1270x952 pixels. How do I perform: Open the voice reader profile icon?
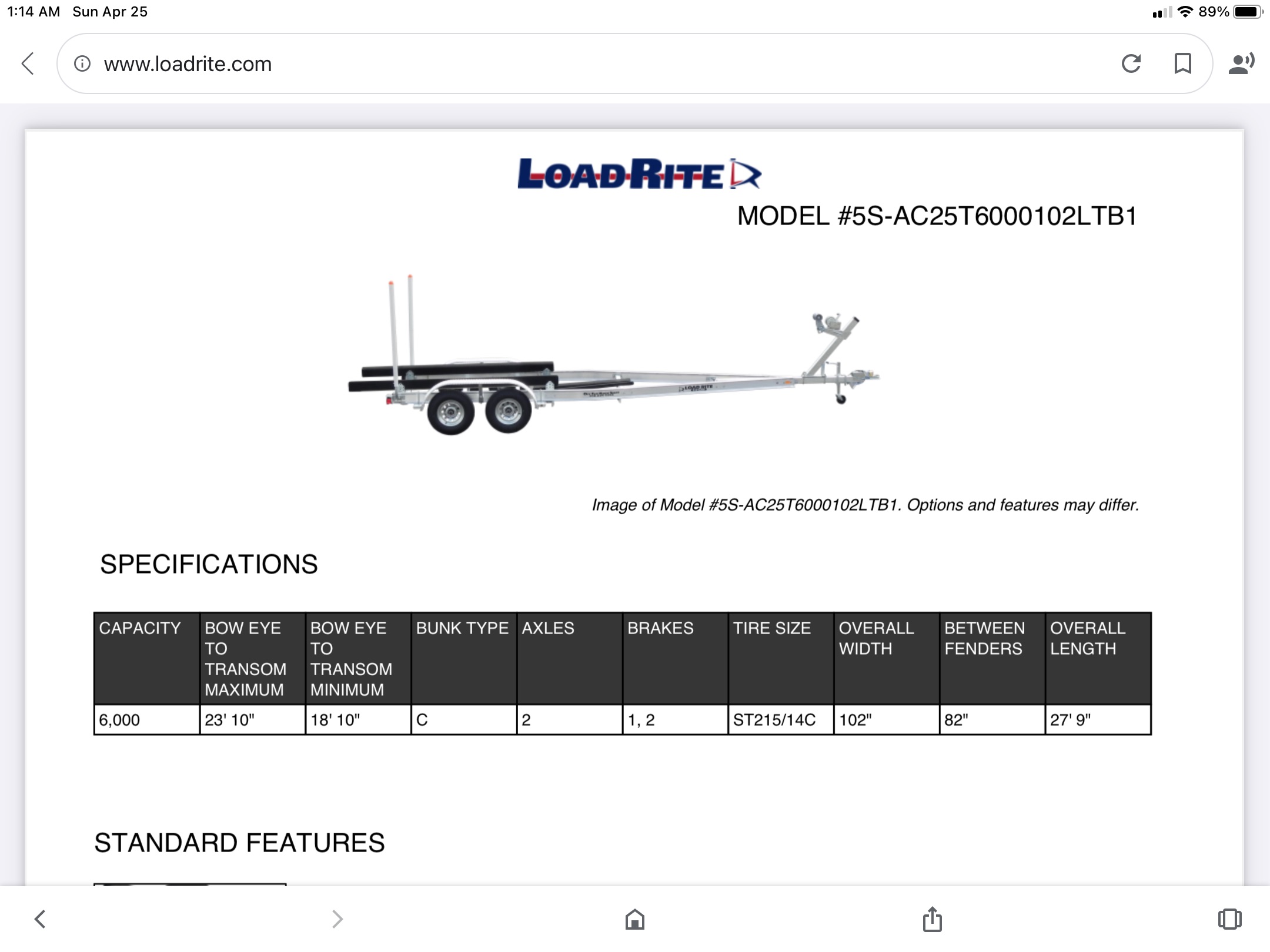(1241, 63)
